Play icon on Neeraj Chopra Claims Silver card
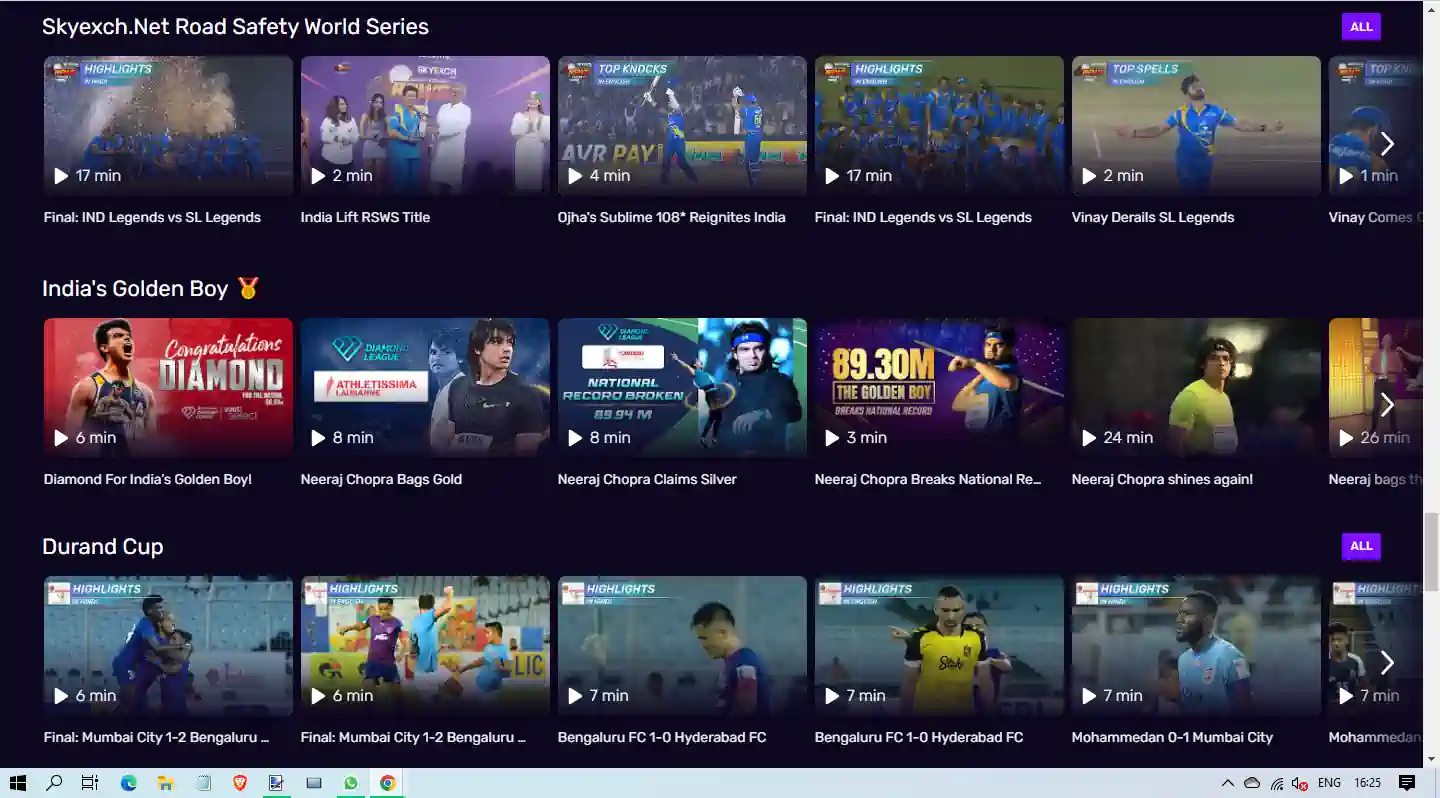1440x798 pixels. [x=575, y=438]
